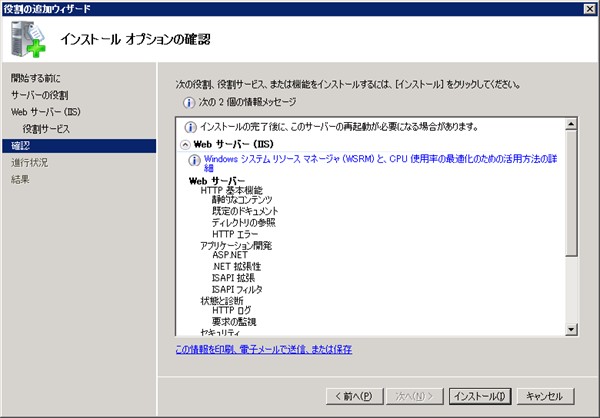Collapse the Web サーバー (IIS) section chevron
The width and height of the screenshot is (600, 418).
[x=185, y=145]
